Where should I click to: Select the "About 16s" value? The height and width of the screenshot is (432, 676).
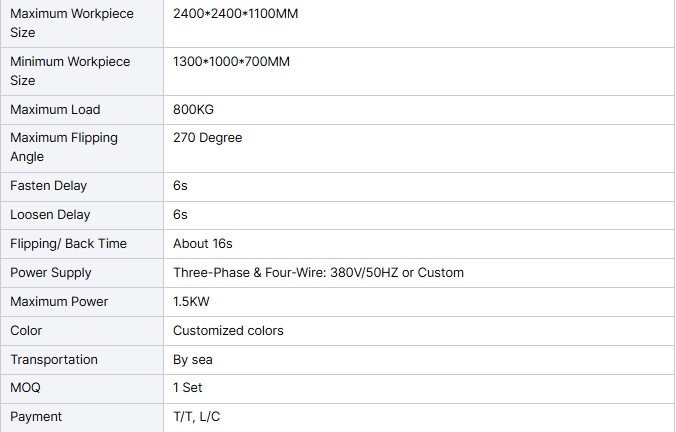click(x=202, y=244)
